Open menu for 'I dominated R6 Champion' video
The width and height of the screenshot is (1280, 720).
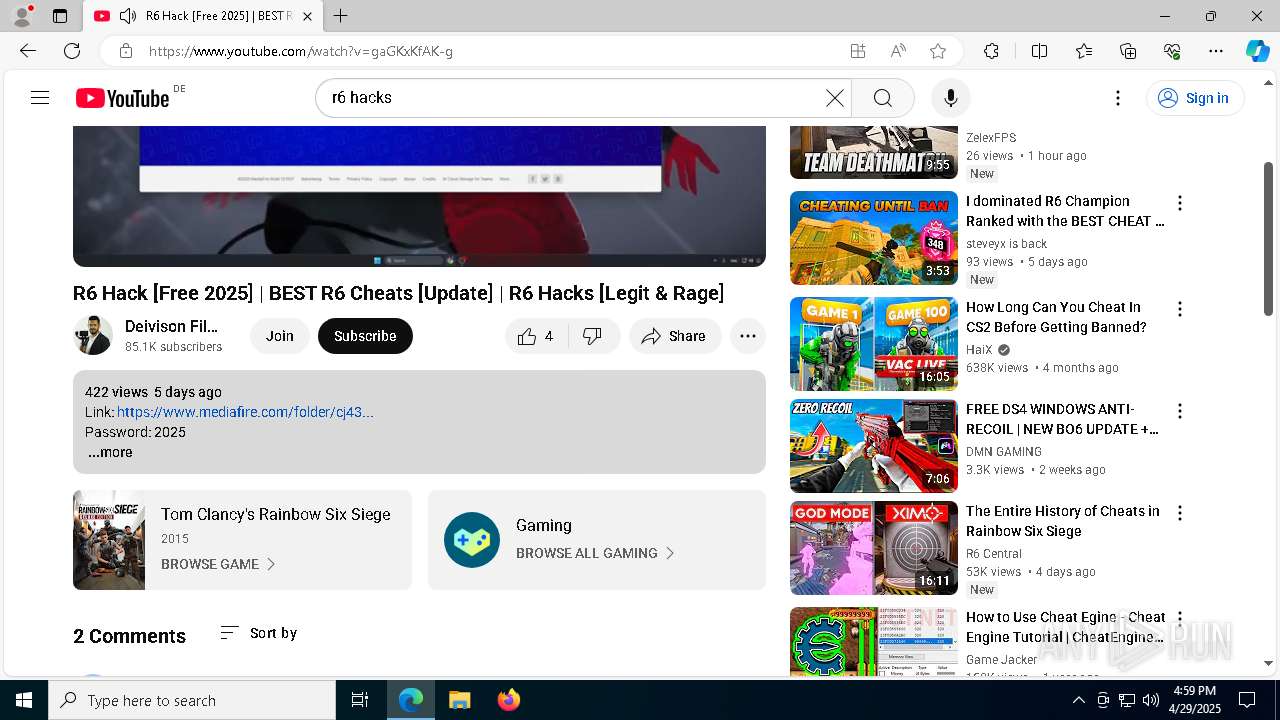click(x=1180, y=203)
